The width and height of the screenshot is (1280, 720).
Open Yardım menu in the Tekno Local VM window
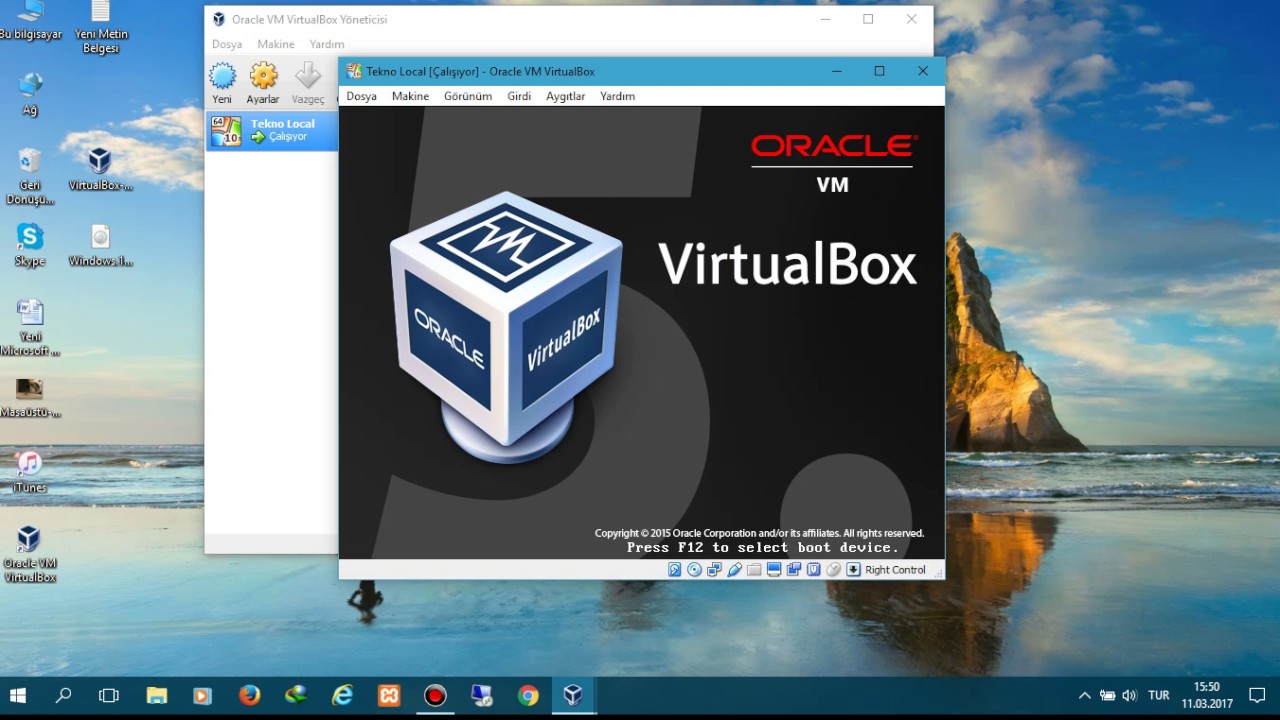pyautogui.click(x=617, y=96)
